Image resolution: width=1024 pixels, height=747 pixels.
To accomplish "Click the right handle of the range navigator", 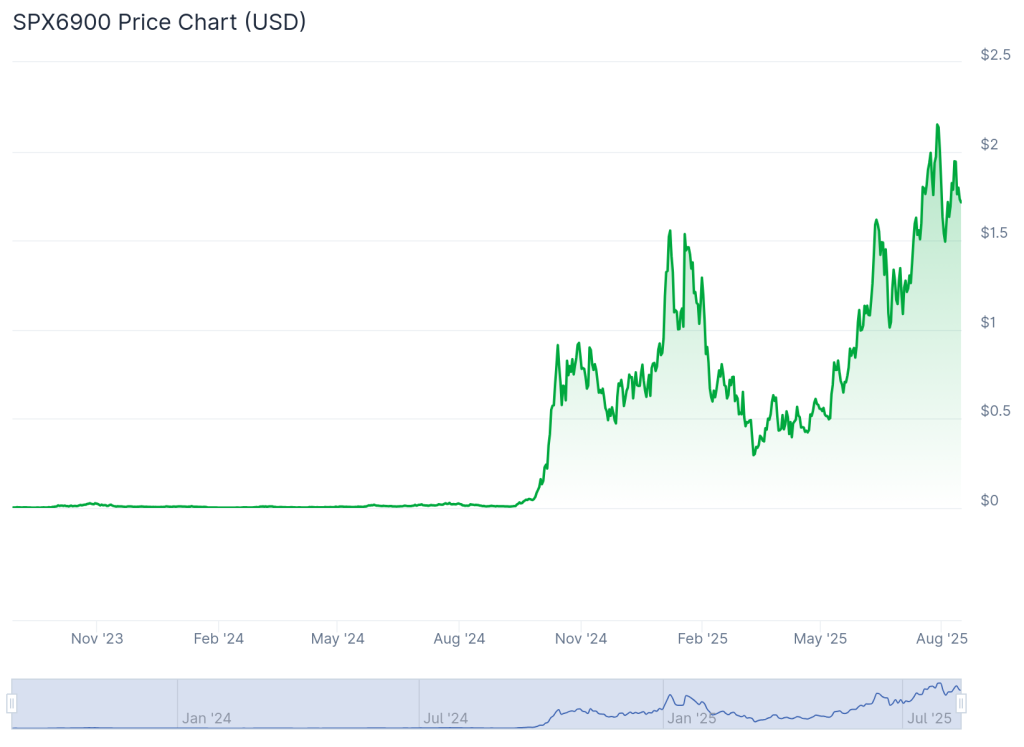I will [961, 704].
